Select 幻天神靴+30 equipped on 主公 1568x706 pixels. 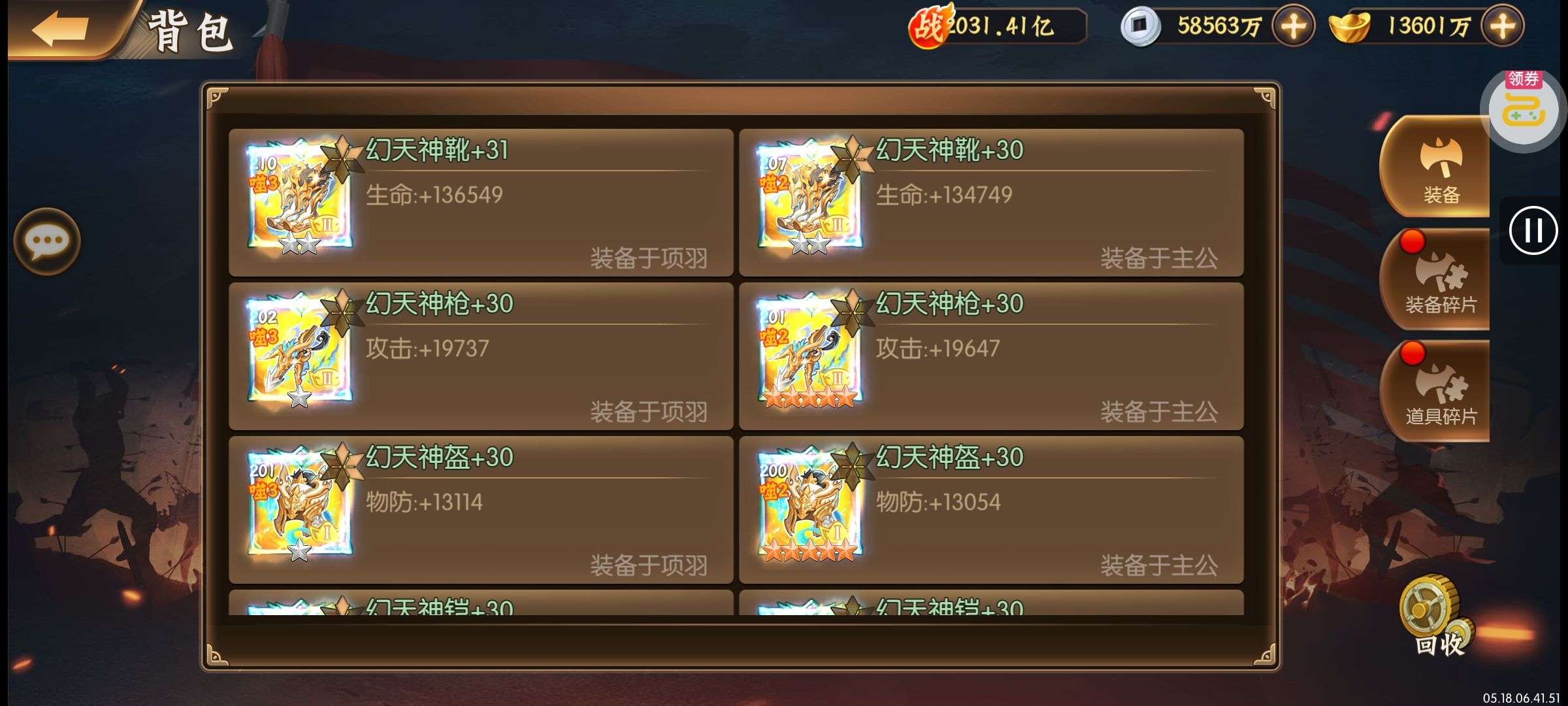point(991,203)
